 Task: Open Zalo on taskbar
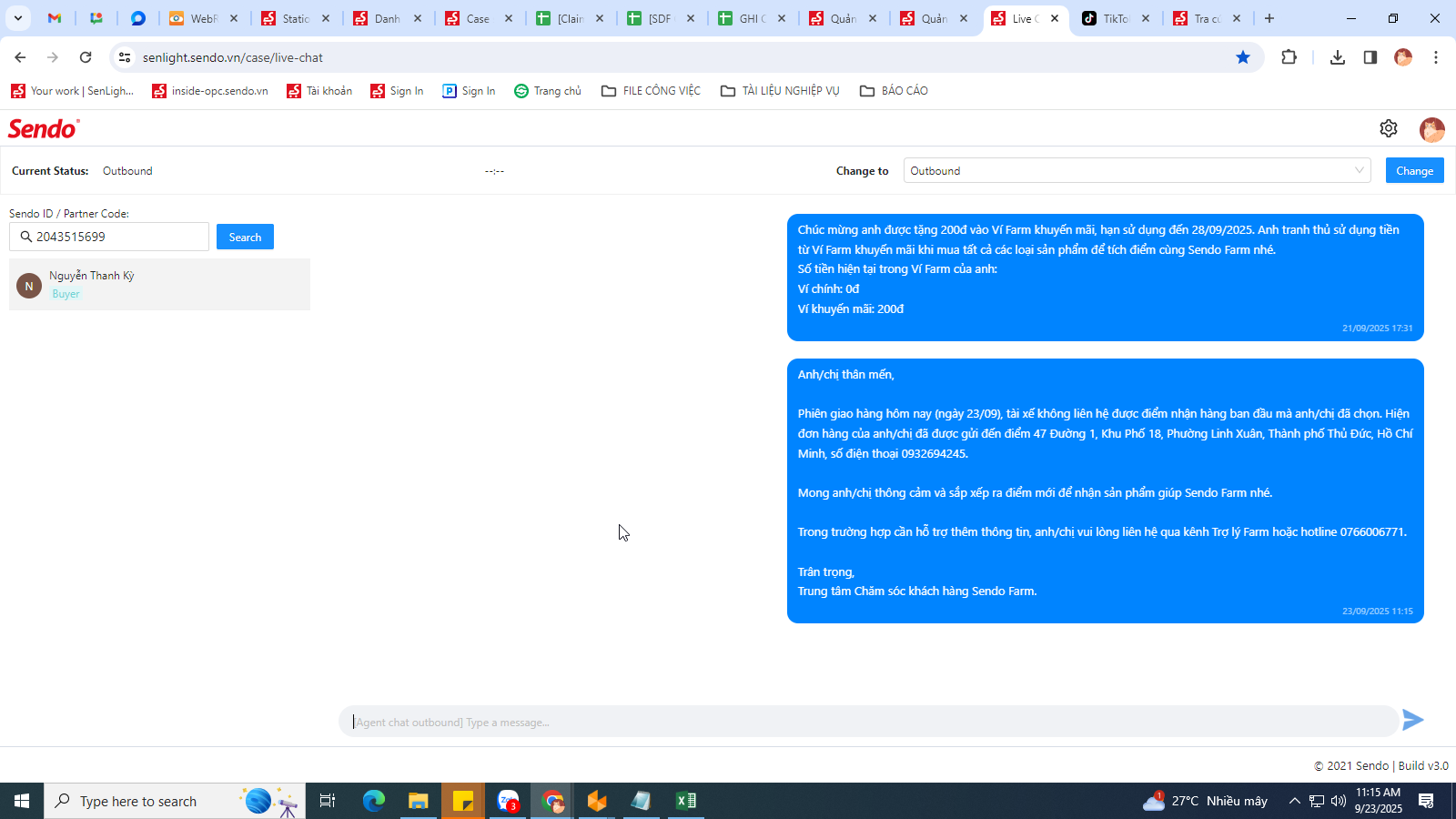[508, 801]
